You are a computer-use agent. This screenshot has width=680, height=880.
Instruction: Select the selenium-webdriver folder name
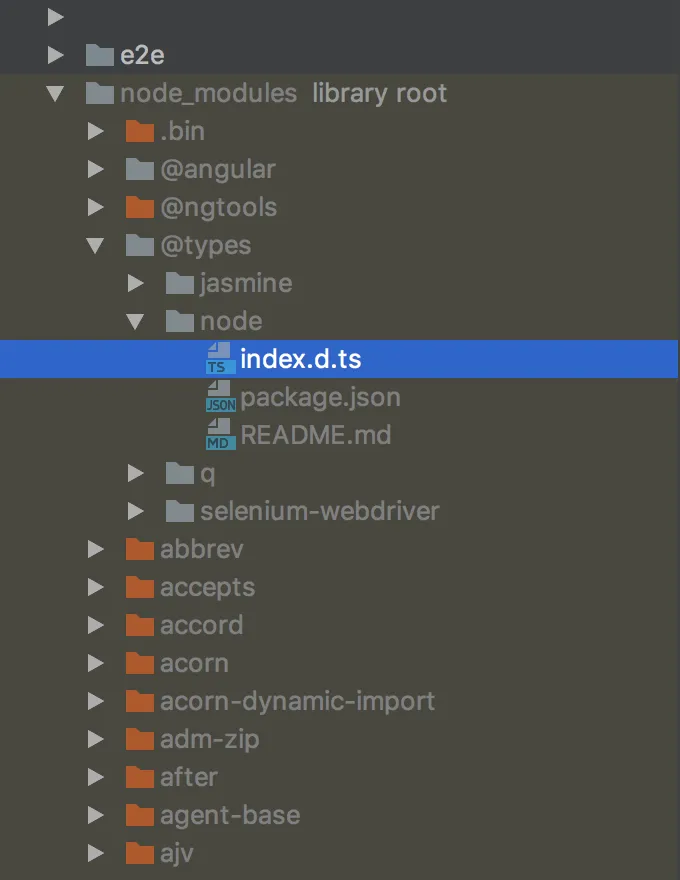pyautogui.click(x=320, y=512)
